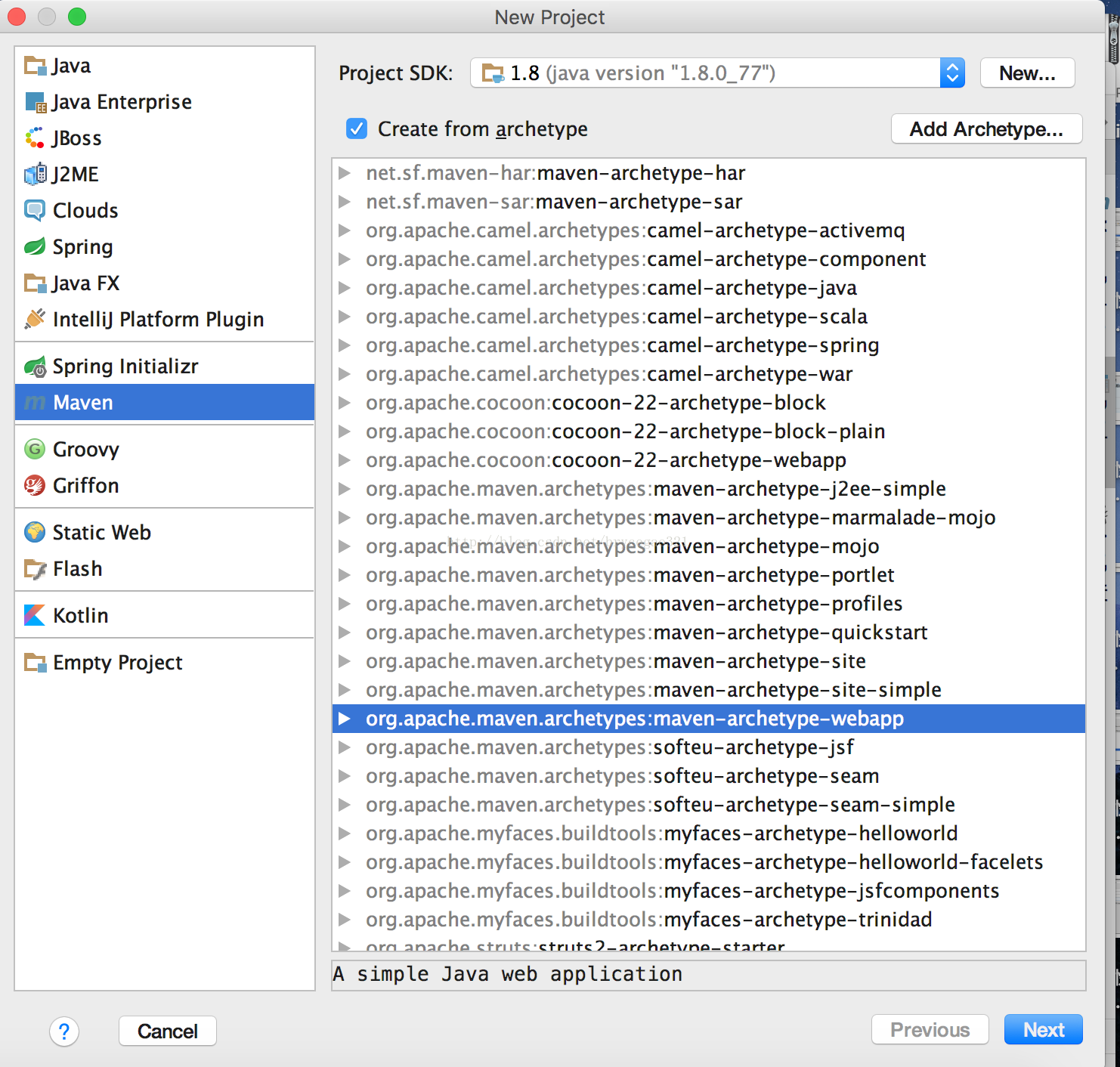Image resolution: width=1120 pixels, height=1067 pixels.
Task: Expand camel-archetype-activemq node
Action: (x=345, y=230)
